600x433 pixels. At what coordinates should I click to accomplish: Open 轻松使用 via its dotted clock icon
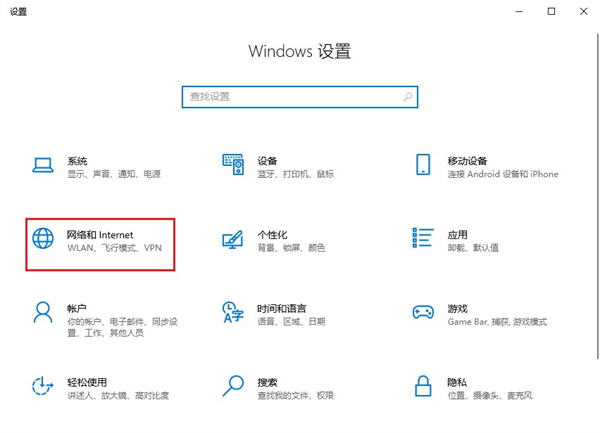pos(42,388)
